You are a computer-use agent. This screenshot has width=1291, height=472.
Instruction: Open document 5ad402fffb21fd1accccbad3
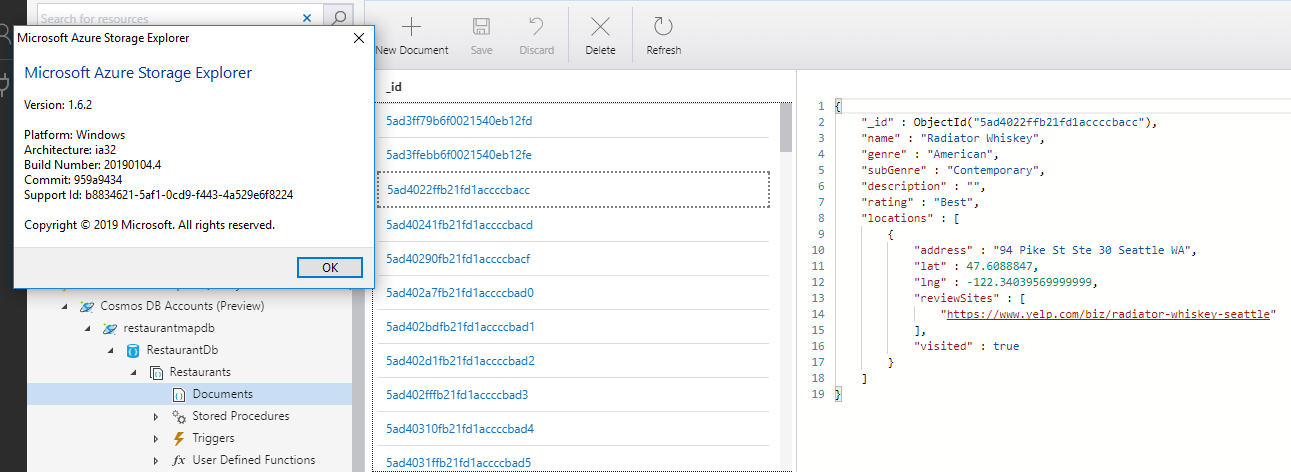coord(458,395)
